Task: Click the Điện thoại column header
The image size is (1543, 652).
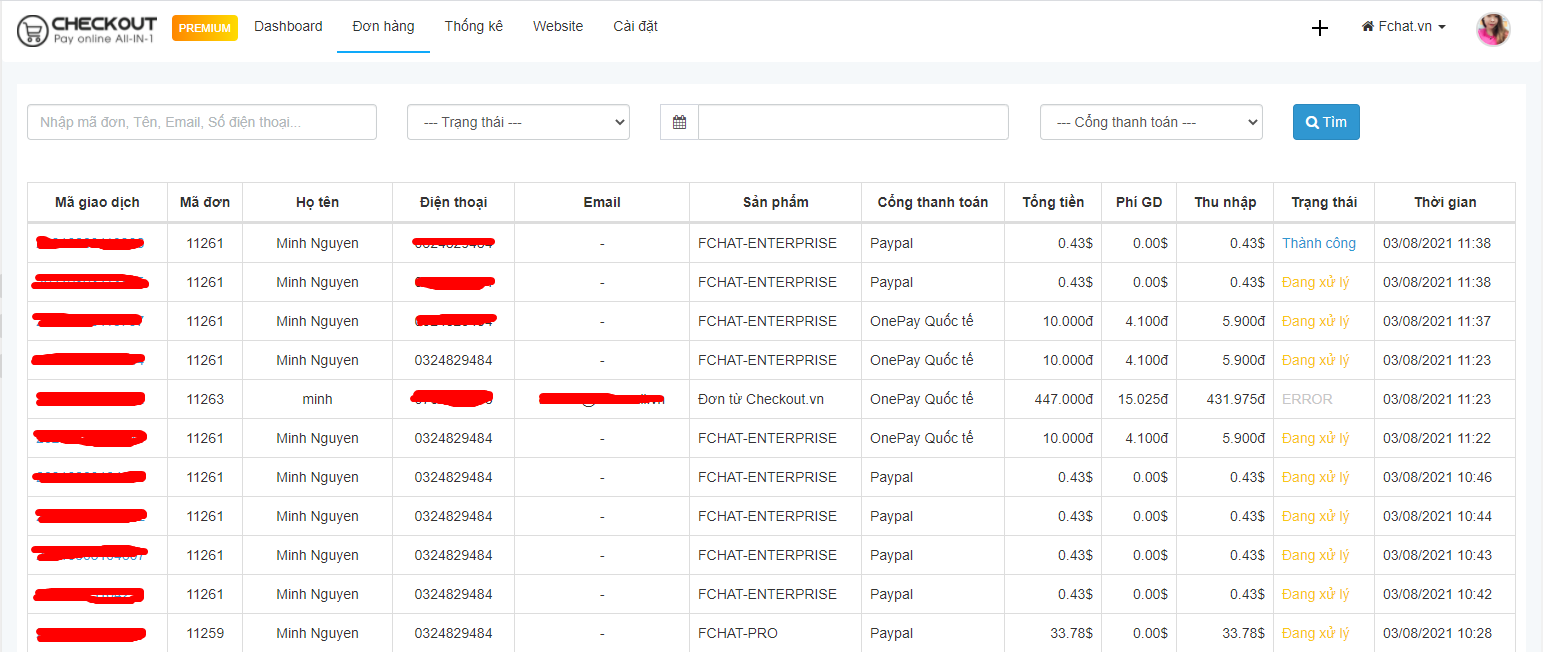Action: click(453, 202)
